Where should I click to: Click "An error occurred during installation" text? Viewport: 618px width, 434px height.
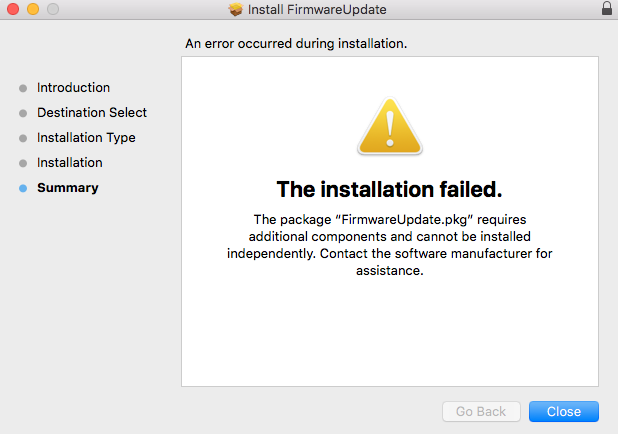(296, 43)
